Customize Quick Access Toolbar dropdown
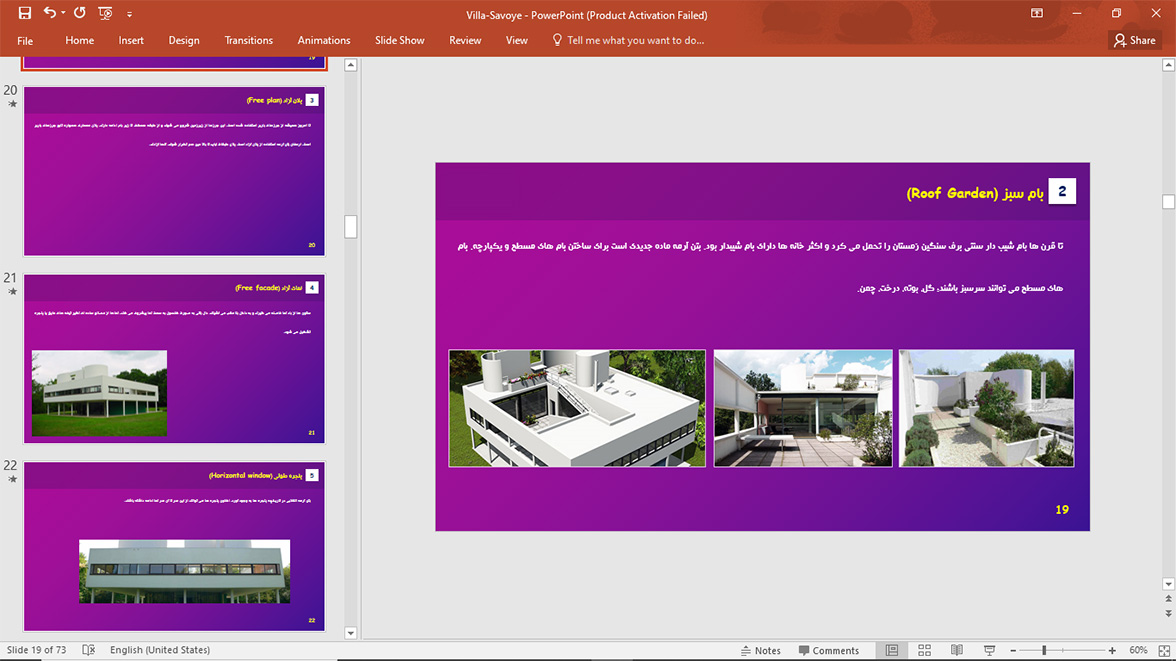Screen dimensions: 1176x661 pyautogui.click(x=129, y=14)
